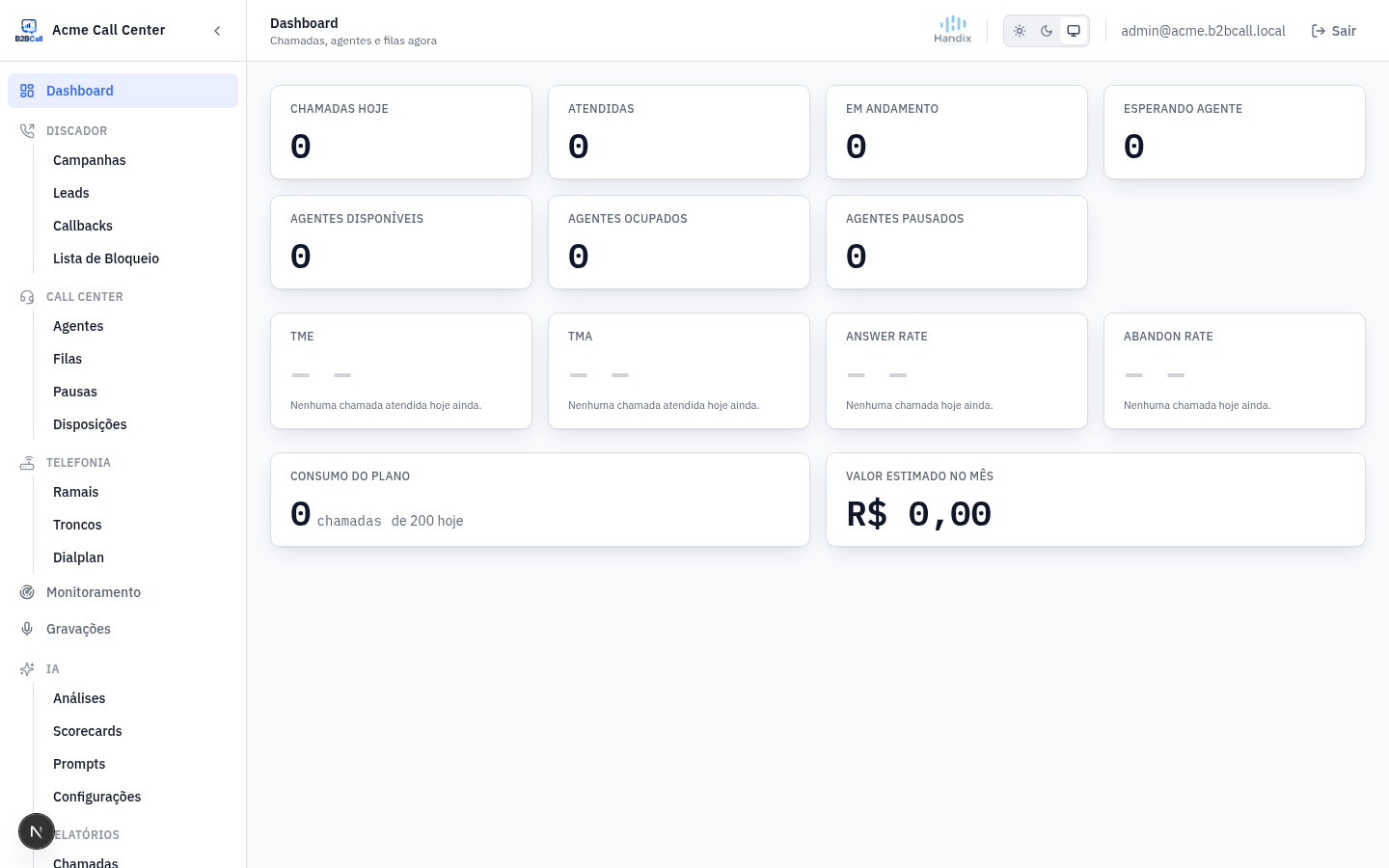Open the Dashboard menu item
This screenshot has height=868, width=1389.
(x=123, y=91)
